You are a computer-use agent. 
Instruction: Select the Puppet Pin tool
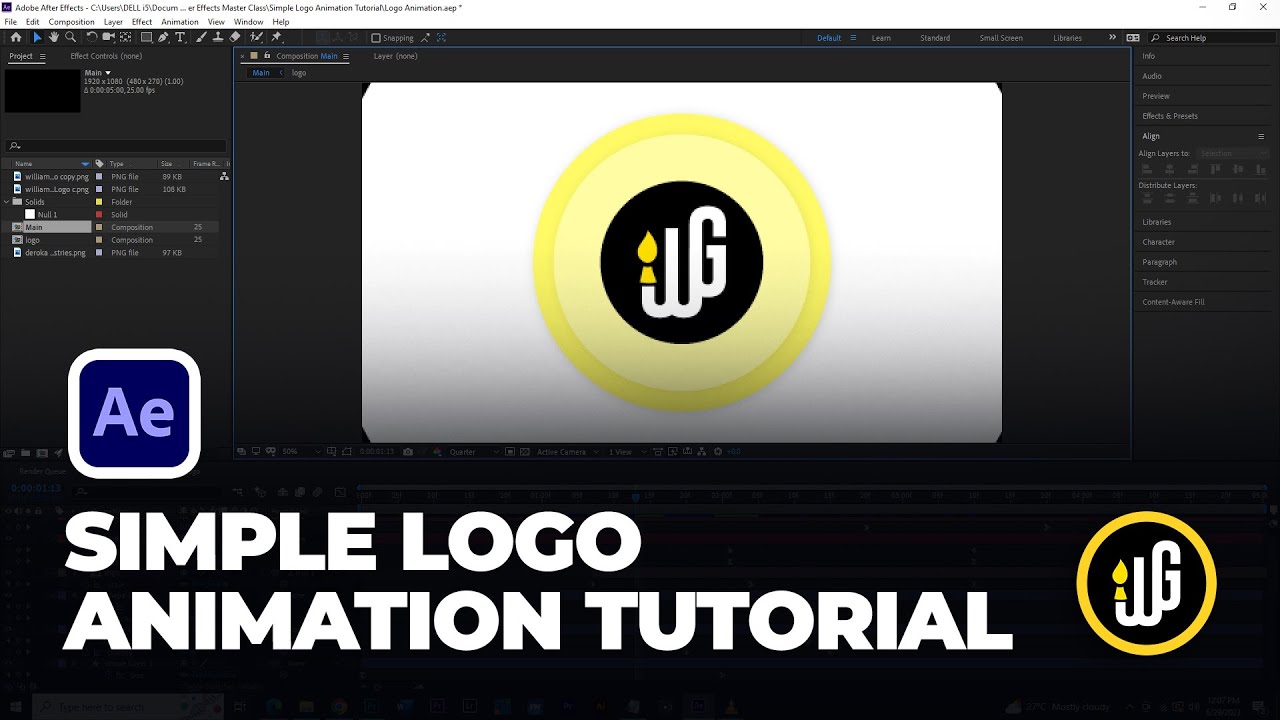tap(277, 37)
